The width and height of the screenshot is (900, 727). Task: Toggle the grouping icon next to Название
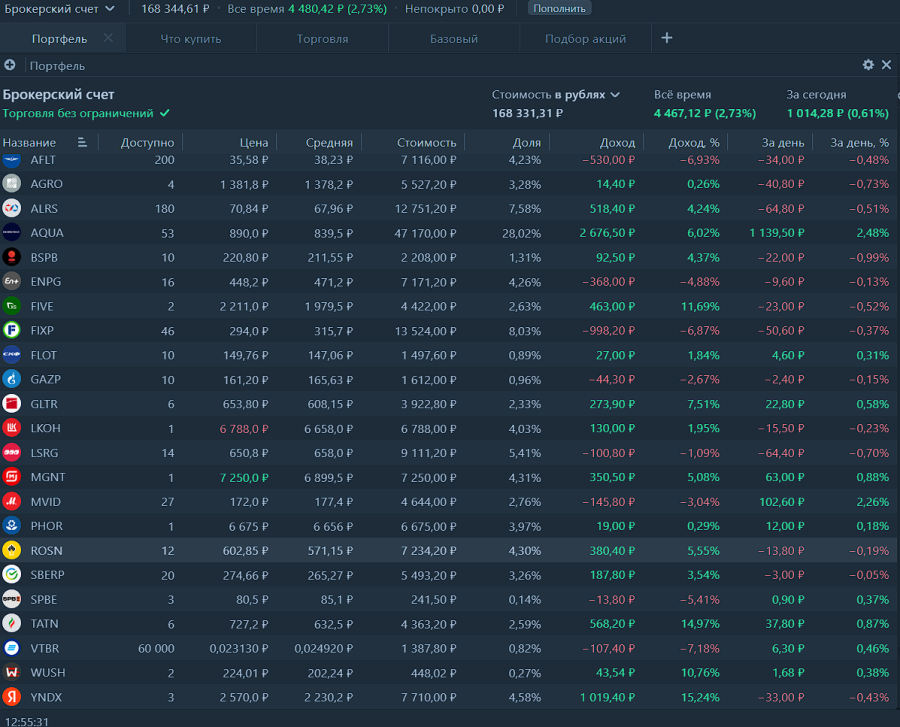[82, 142]
